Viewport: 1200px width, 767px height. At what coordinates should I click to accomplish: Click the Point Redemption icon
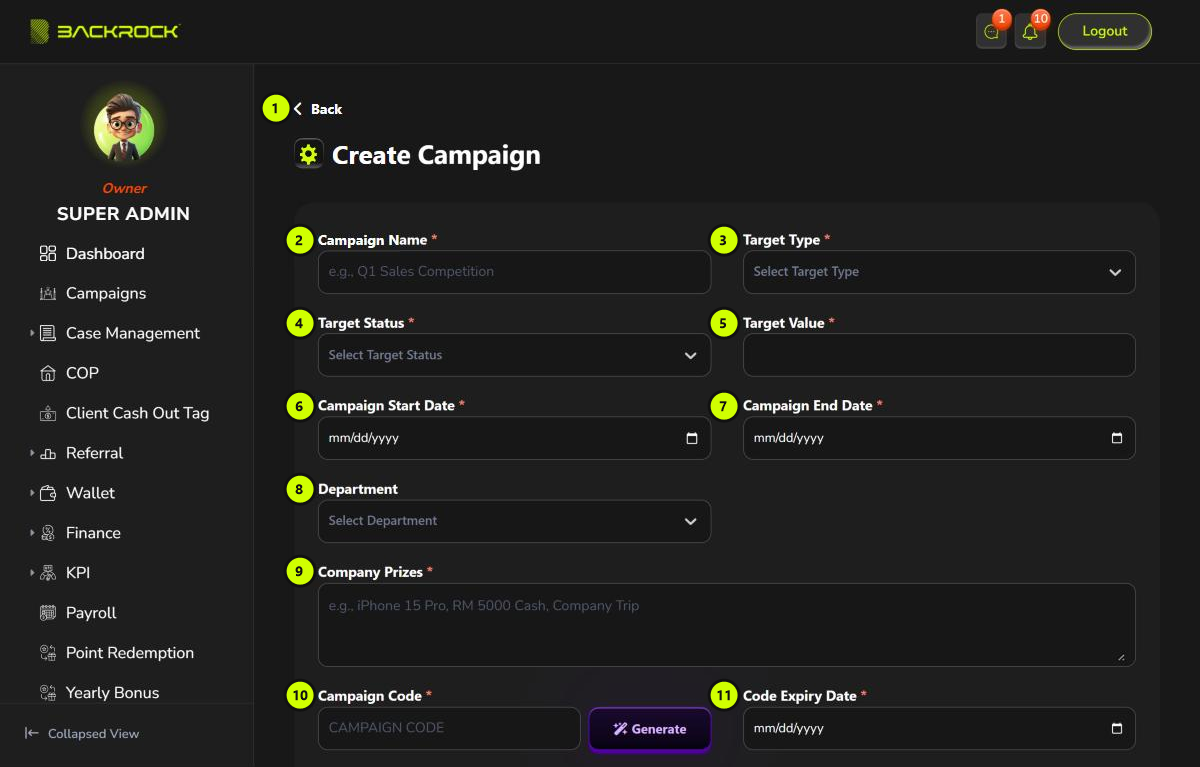(48, 654)
